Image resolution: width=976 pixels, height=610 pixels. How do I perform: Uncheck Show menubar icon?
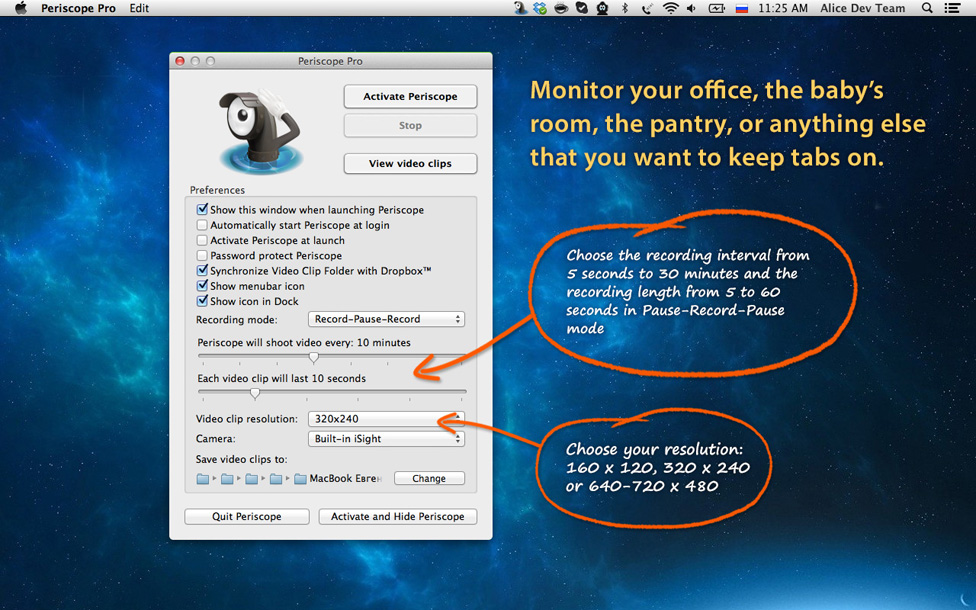202,286
